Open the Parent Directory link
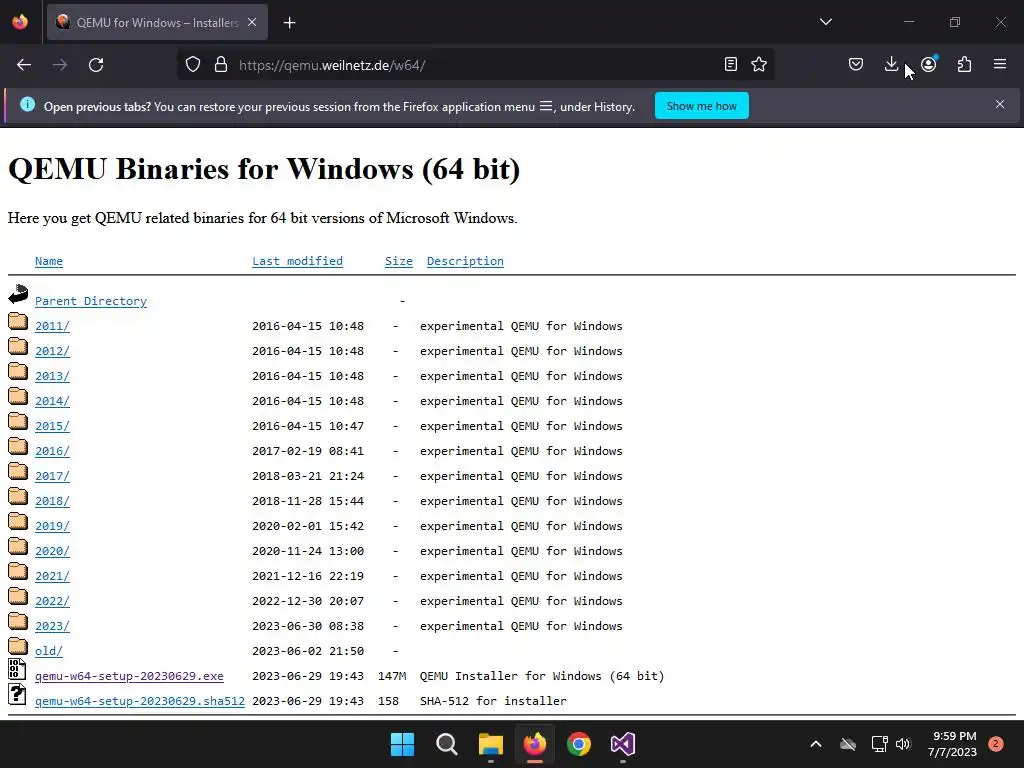1024x768 pixels. click(x=91, y=301)
